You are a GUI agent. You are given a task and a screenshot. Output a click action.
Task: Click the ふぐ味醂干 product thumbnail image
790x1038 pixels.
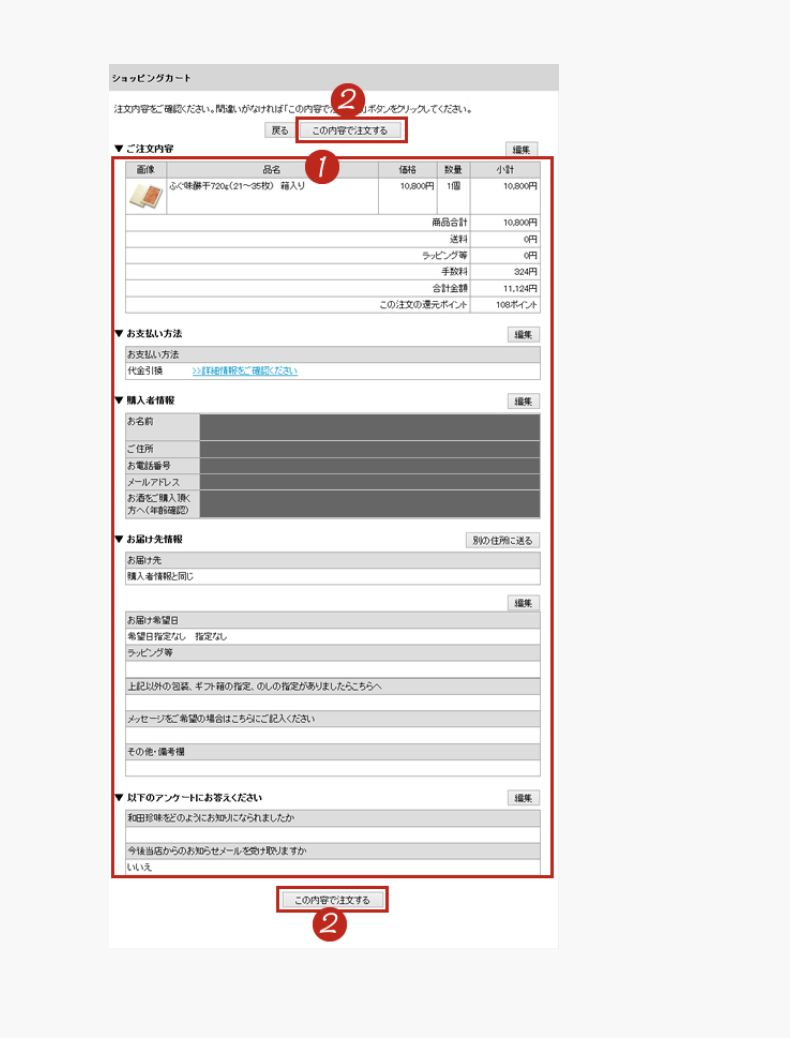[x=143, y=196]
